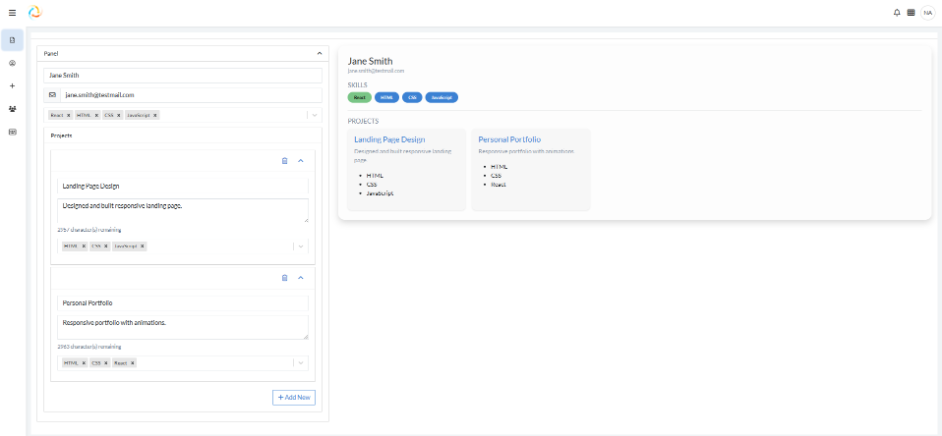Viewport: 942px width, 436px height.
Task: Delete the Landing Page Design project
Action: coord(284,160)
